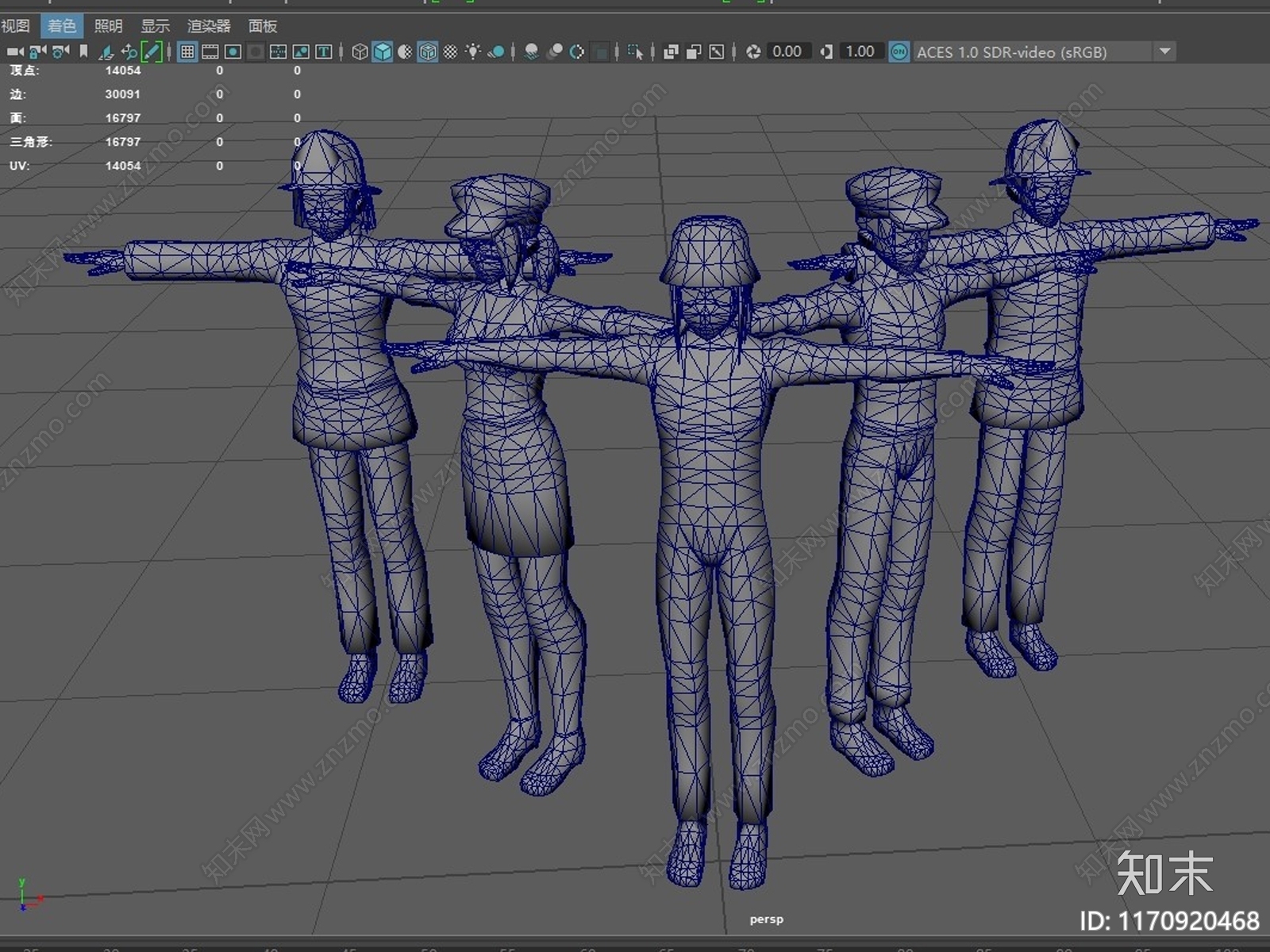1270x952 pixels.
Task: Click the Use All Lights bulb icon
Action: point(473,52)
